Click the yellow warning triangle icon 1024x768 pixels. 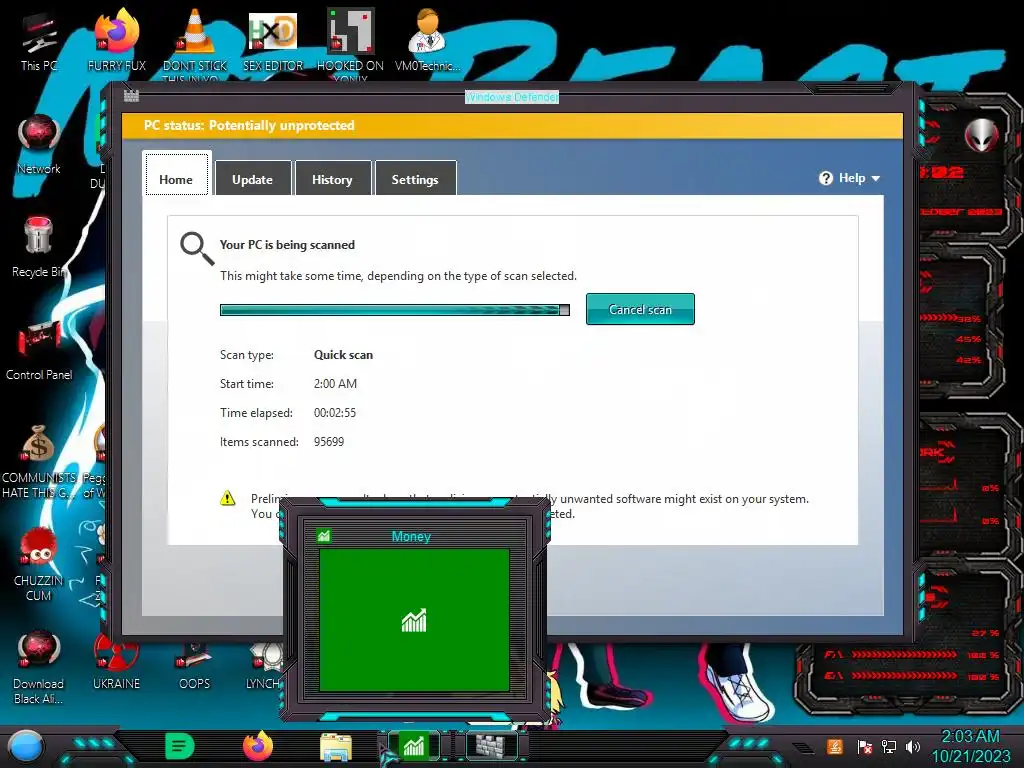pos(227,499)
